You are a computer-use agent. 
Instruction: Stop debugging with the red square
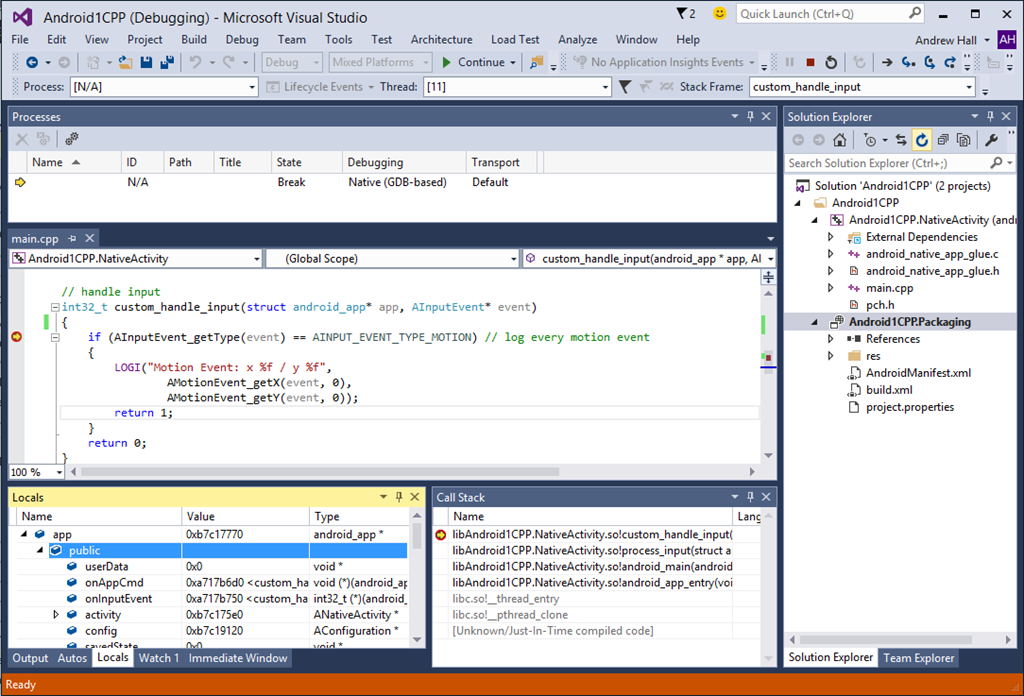pyautogui.click(x=810, y=62)
